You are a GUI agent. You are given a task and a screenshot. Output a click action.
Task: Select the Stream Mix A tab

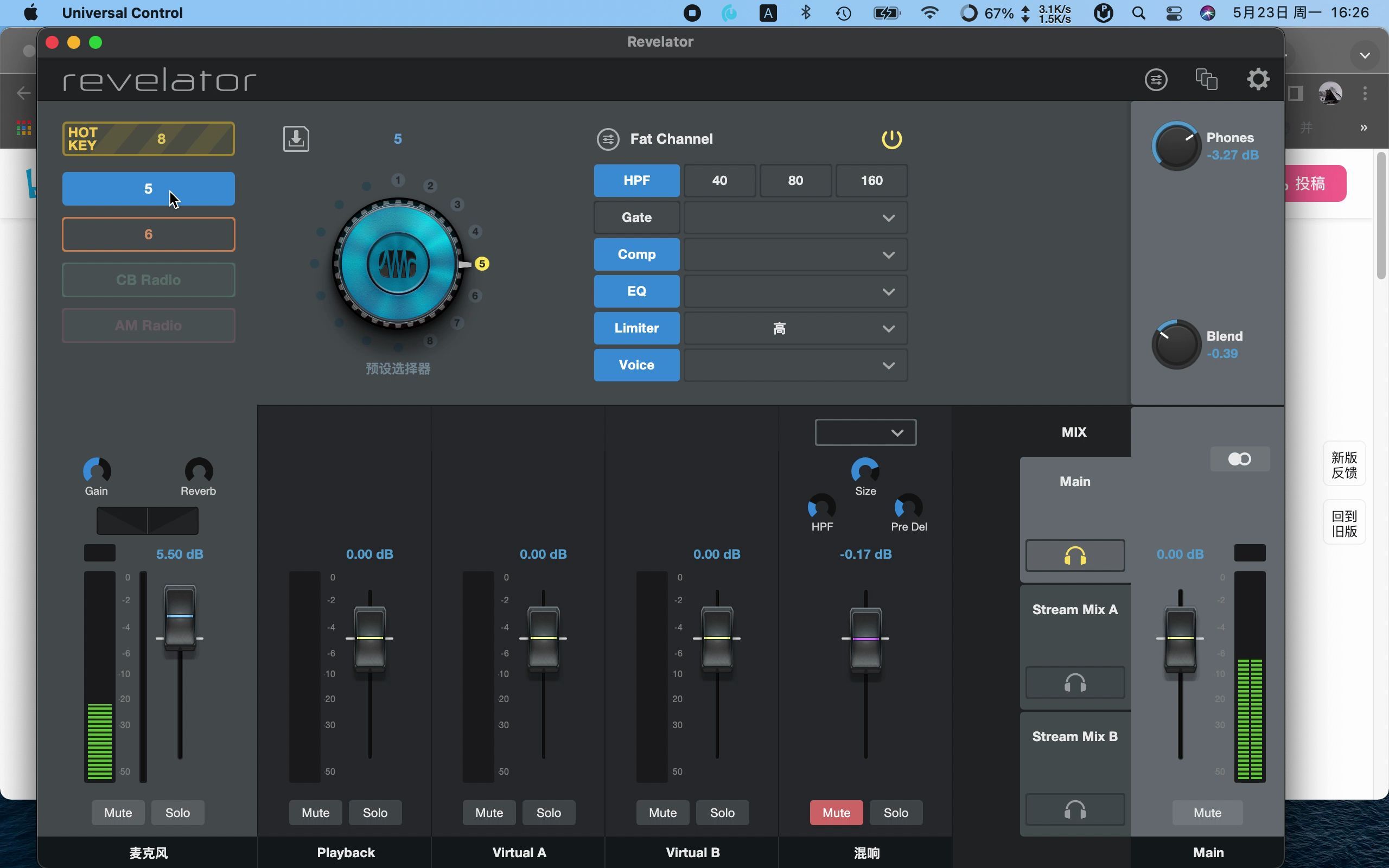tap(1075, 610)
